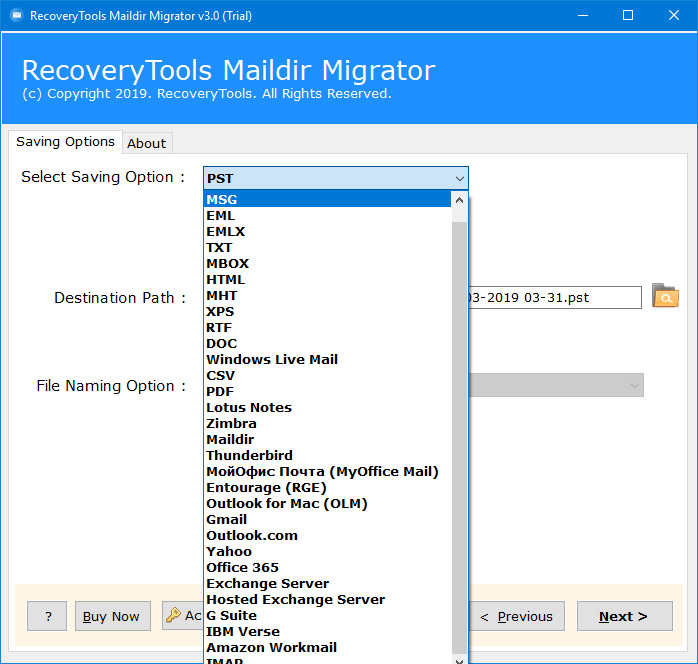Select CSV saving format
Screen dimensions: 698x664
pyautogui.click(x=328, y=376)
